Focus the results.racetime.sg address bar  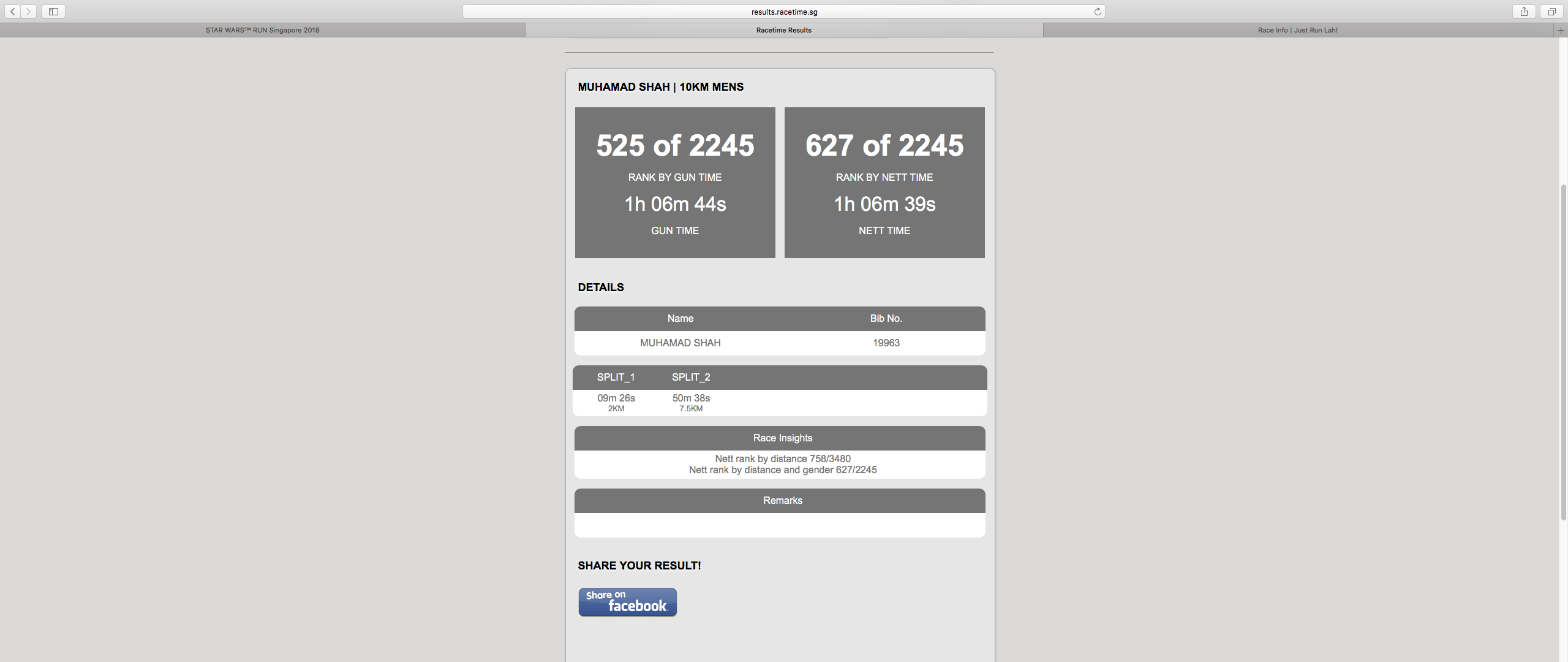point(784,12)
